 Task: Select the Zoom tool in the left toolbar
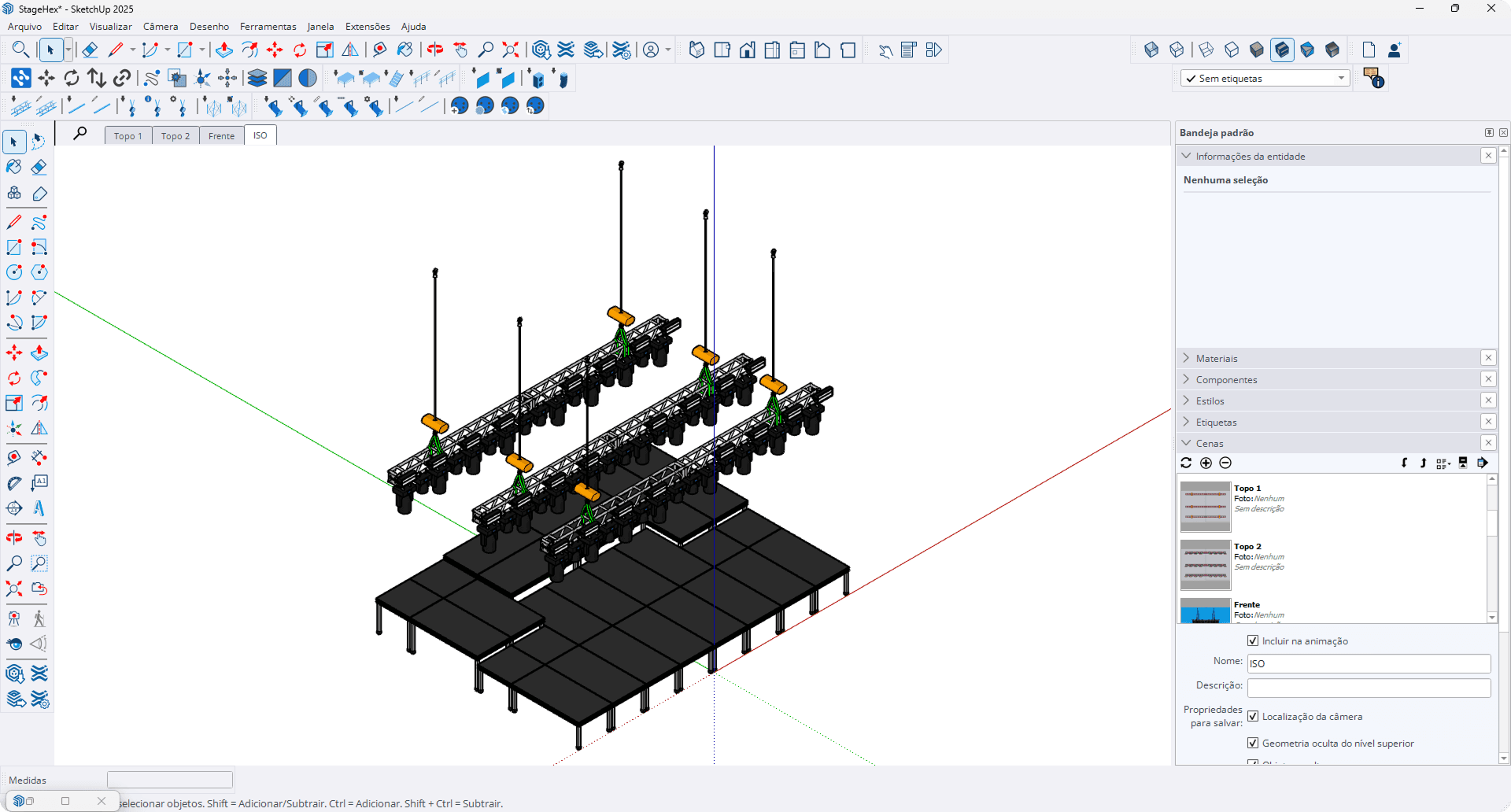click(13, 563)
